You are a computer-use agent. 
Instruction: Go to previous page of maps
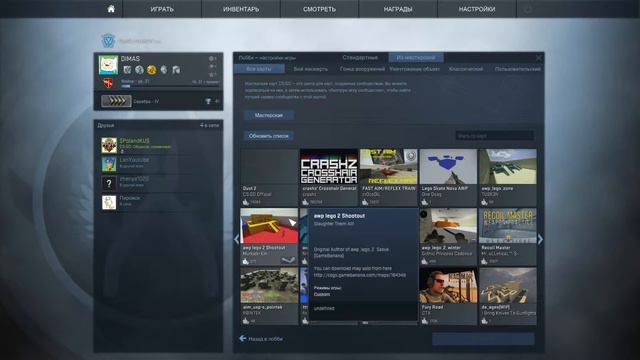pyautogui.click(x=237, y=239)
